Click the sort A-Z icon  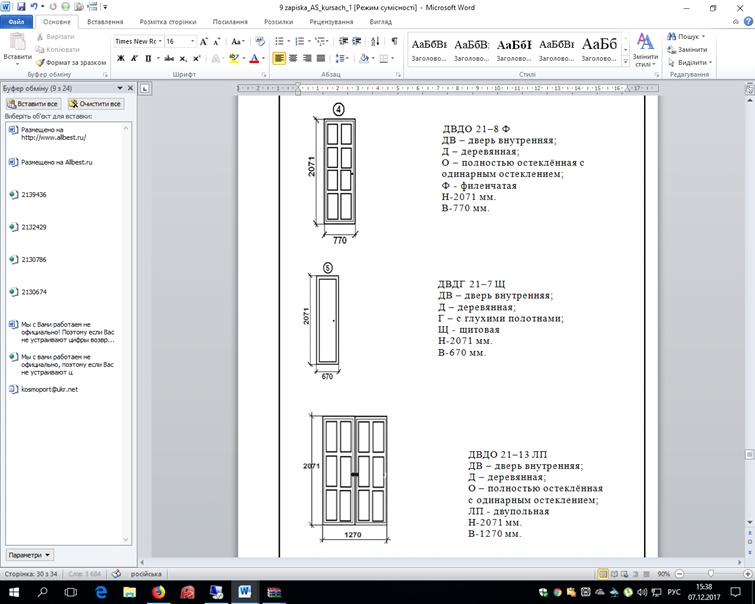point(375,42)
